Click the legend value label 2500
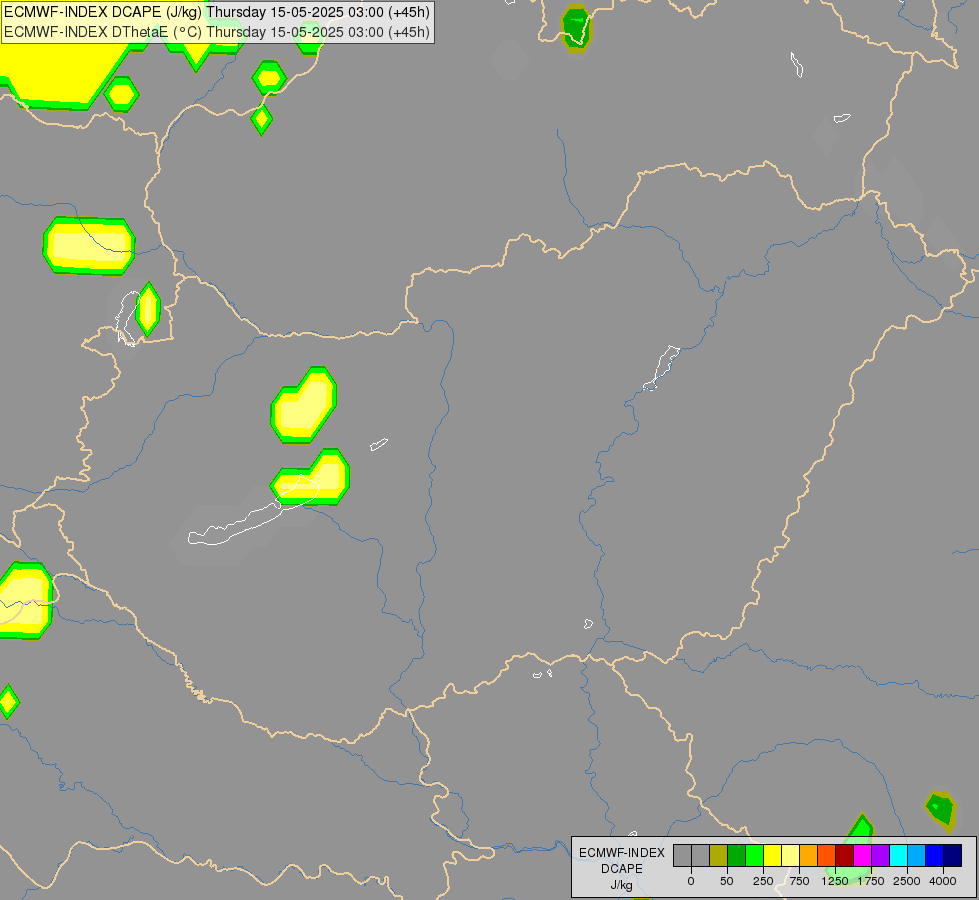 (x=907, y=881)
